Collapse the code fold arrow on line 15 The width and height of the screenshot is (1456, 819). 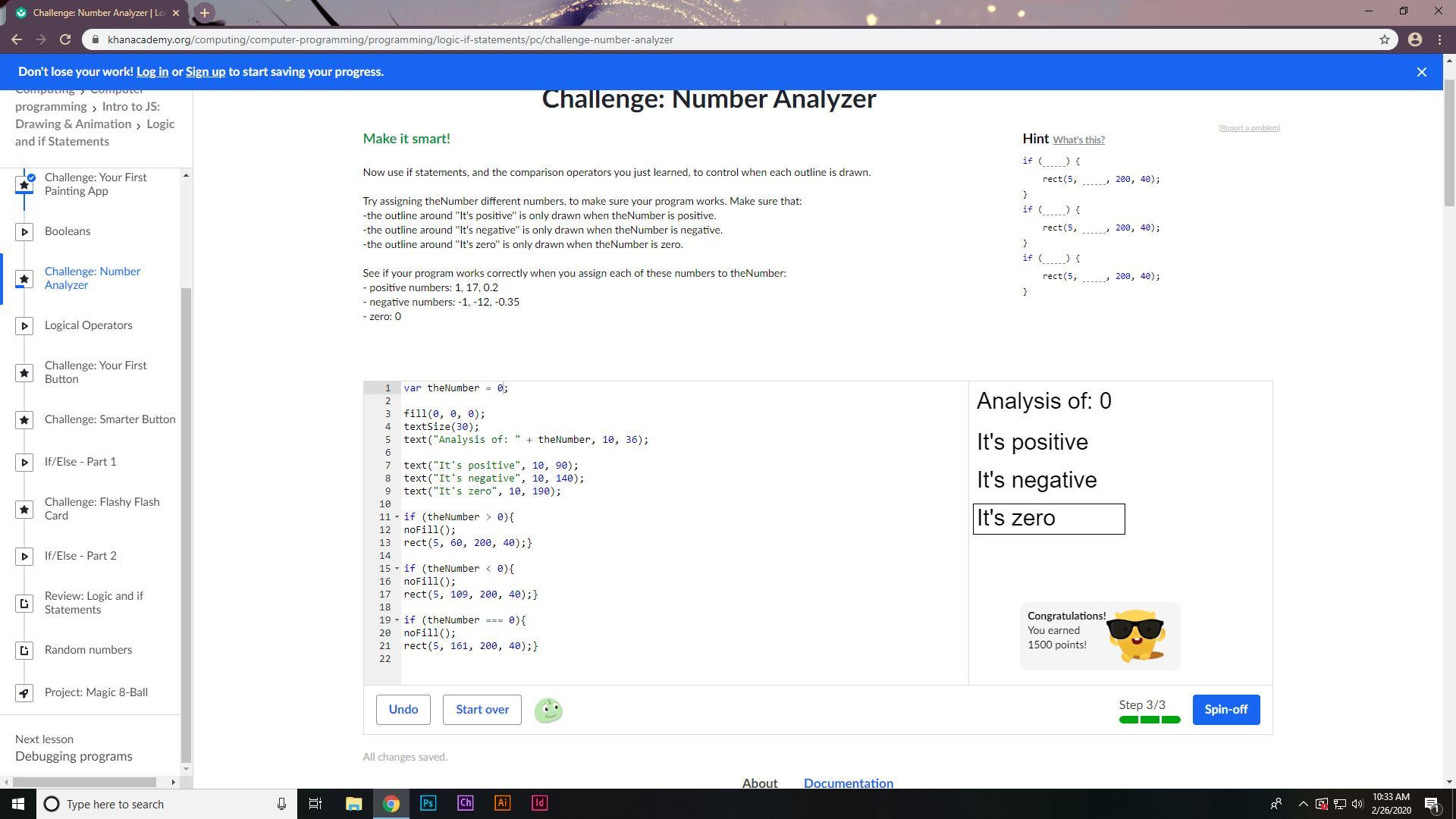[x=397, y=569]
